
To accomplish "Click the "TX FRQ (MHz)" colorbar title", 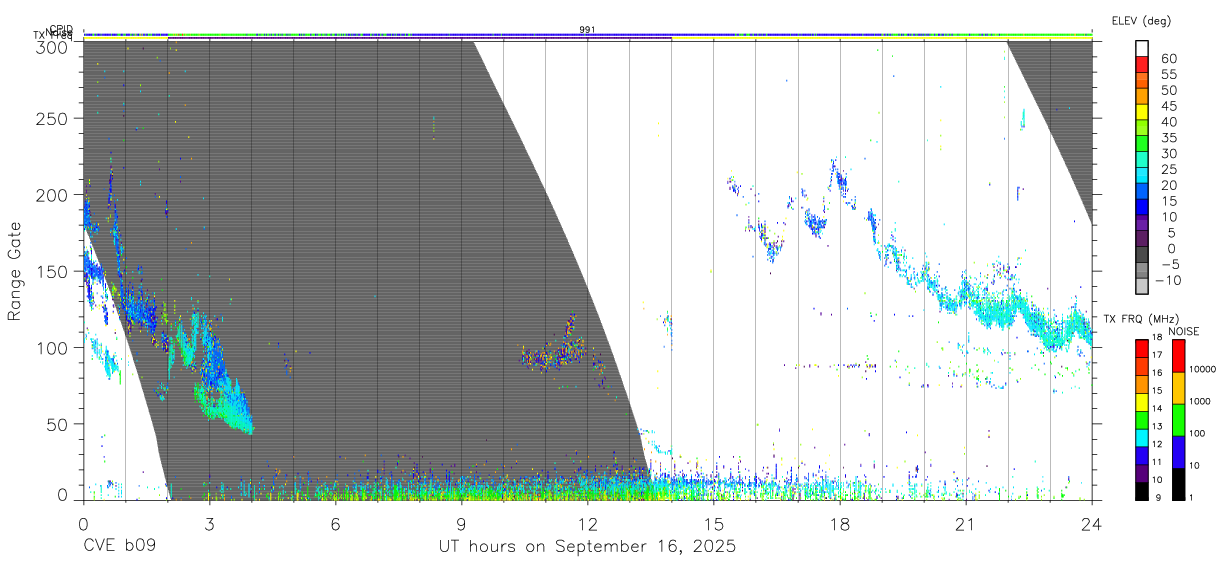I will [1141, 319].
